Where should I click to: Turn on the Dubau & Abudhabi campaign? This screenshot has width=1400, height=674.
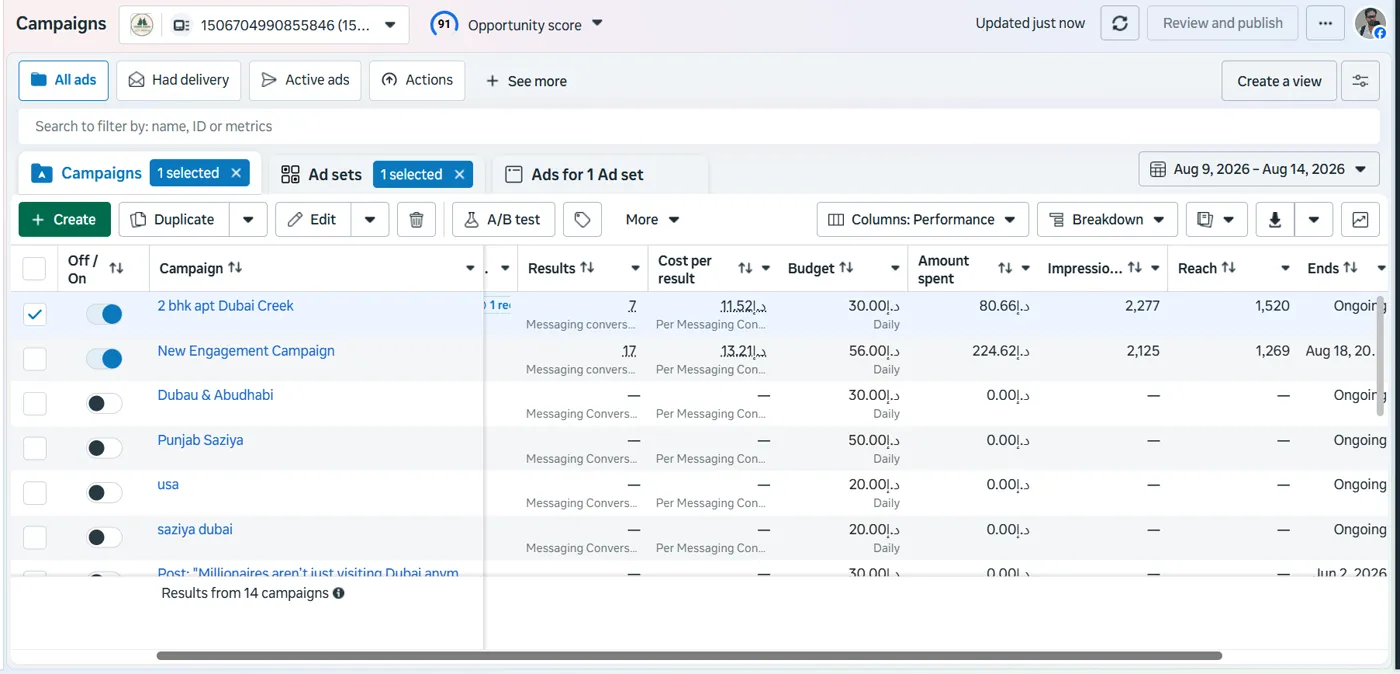pos(104,404)
